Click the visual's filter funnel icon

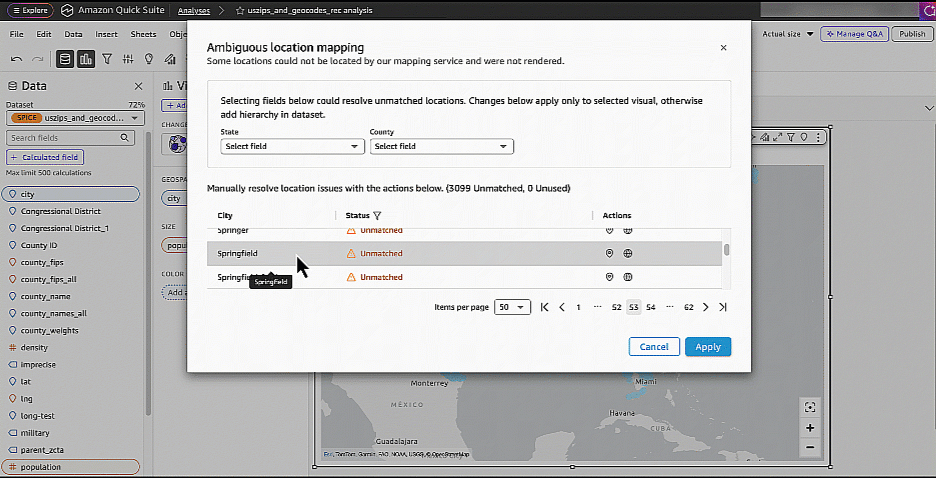click(x=790, y=137)
